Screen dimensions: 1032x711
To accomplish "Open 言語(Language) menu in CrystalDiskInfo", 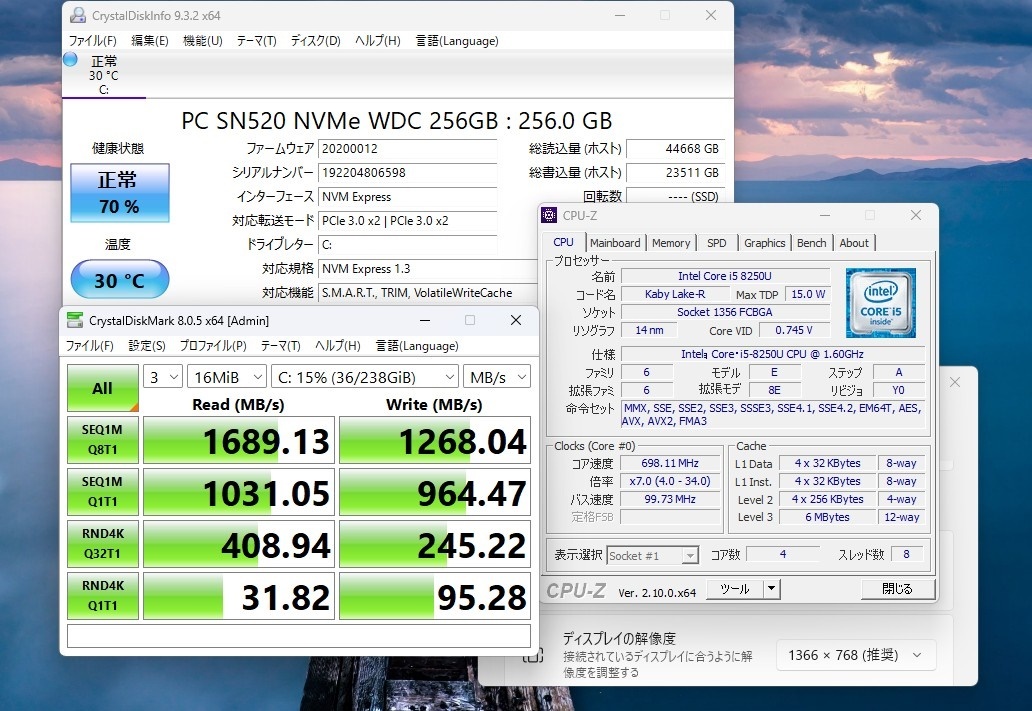I will tap(457, 41).
